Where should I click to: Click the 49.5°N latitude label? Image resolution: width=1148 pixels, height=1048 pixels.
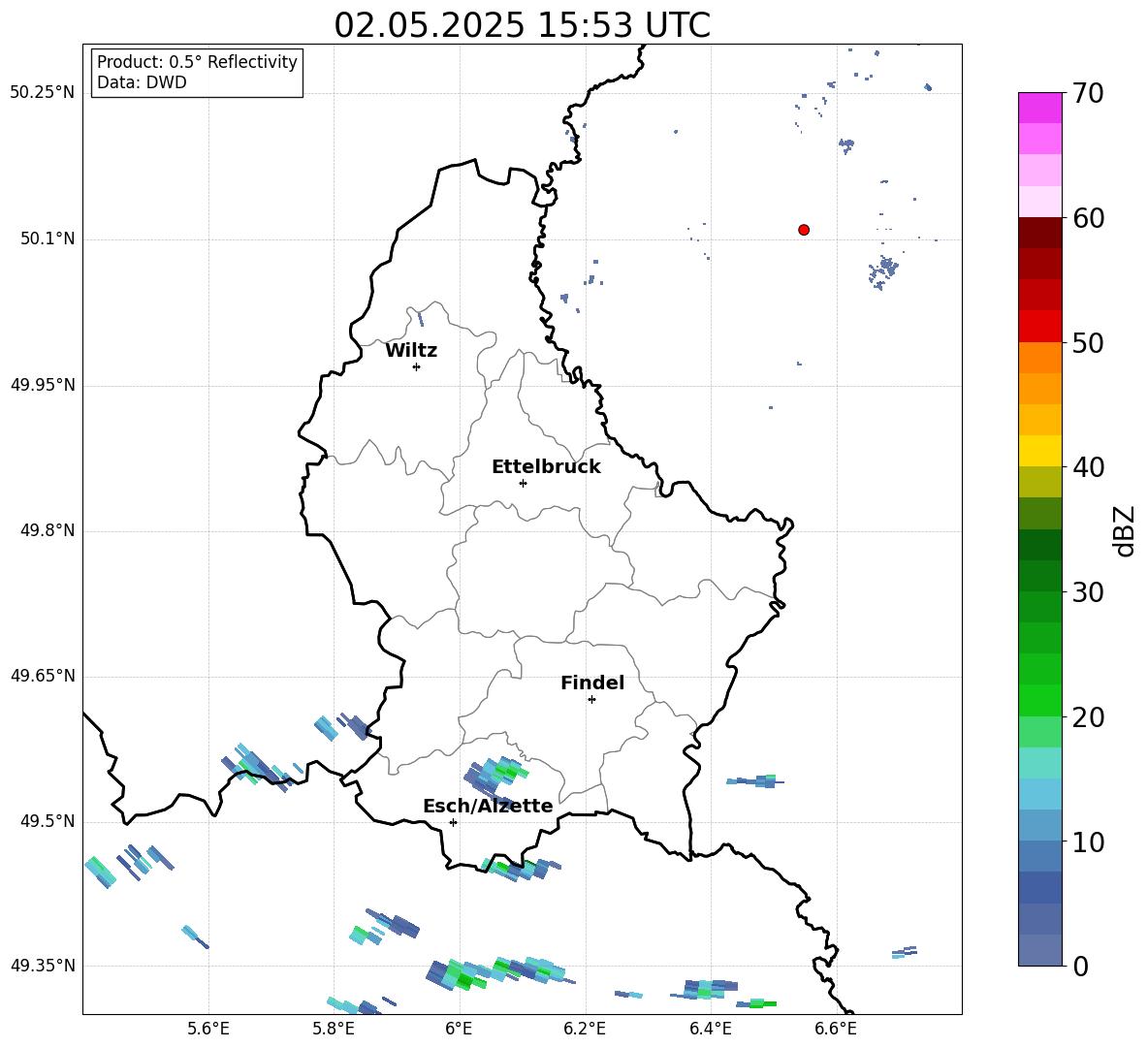[x=48, y=821]
